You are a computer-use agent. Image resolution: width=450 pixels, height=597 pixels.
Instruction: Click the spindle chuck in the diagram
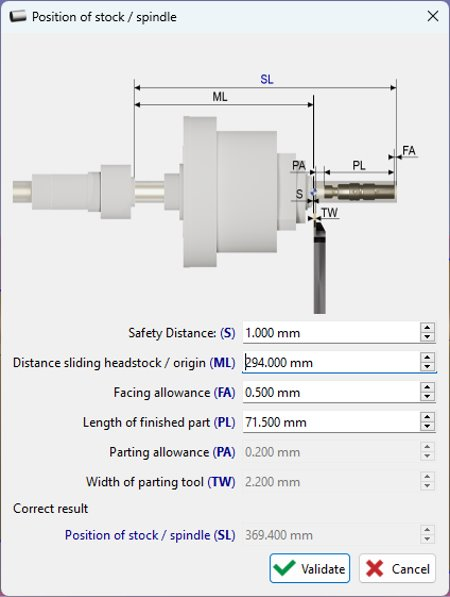(x=230, y=191)
